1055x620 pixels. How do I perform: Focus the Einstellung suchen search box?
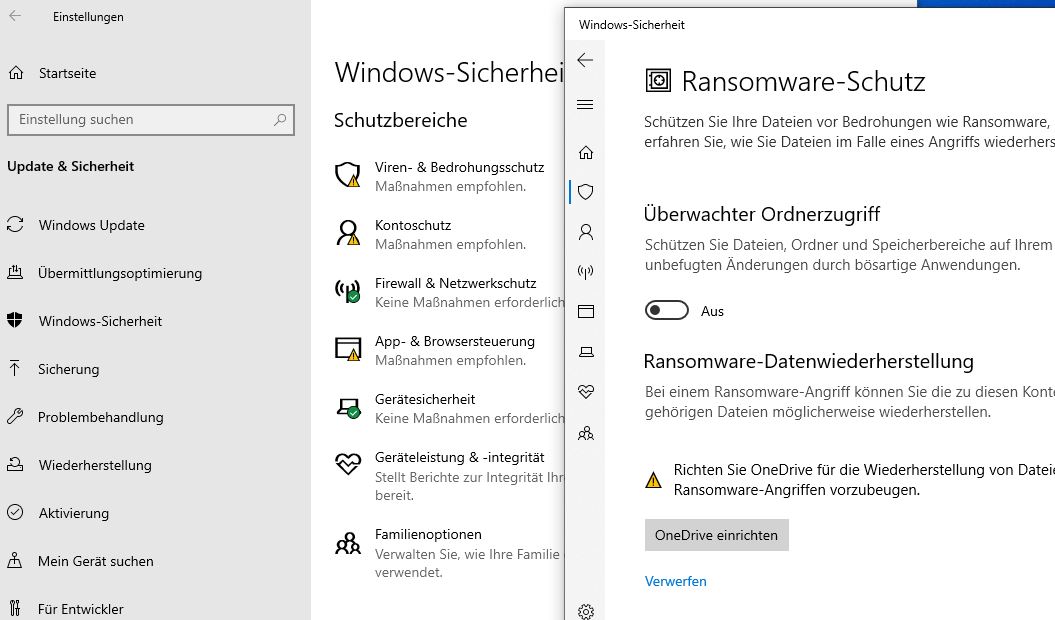tap(151, 120)
